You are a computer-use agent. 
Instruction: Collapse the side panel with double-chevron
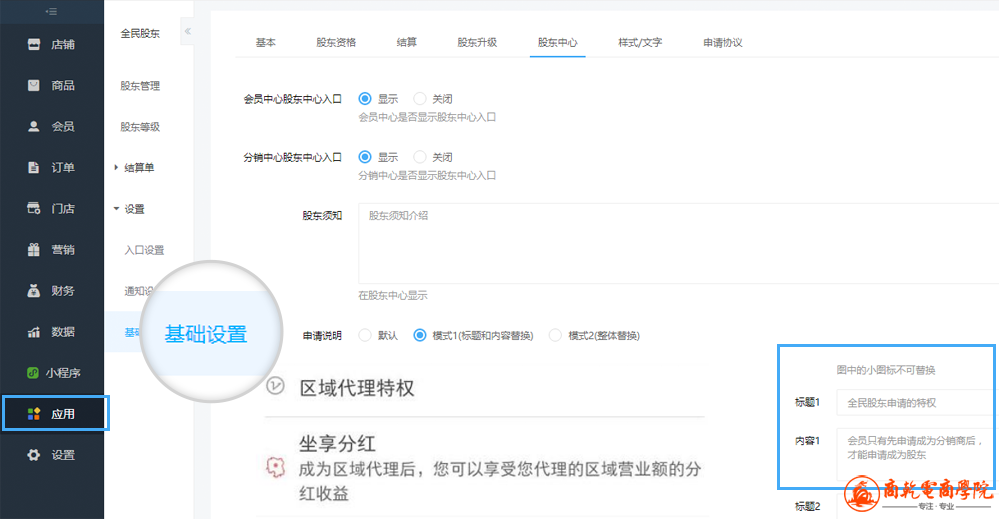pos(187,32)
